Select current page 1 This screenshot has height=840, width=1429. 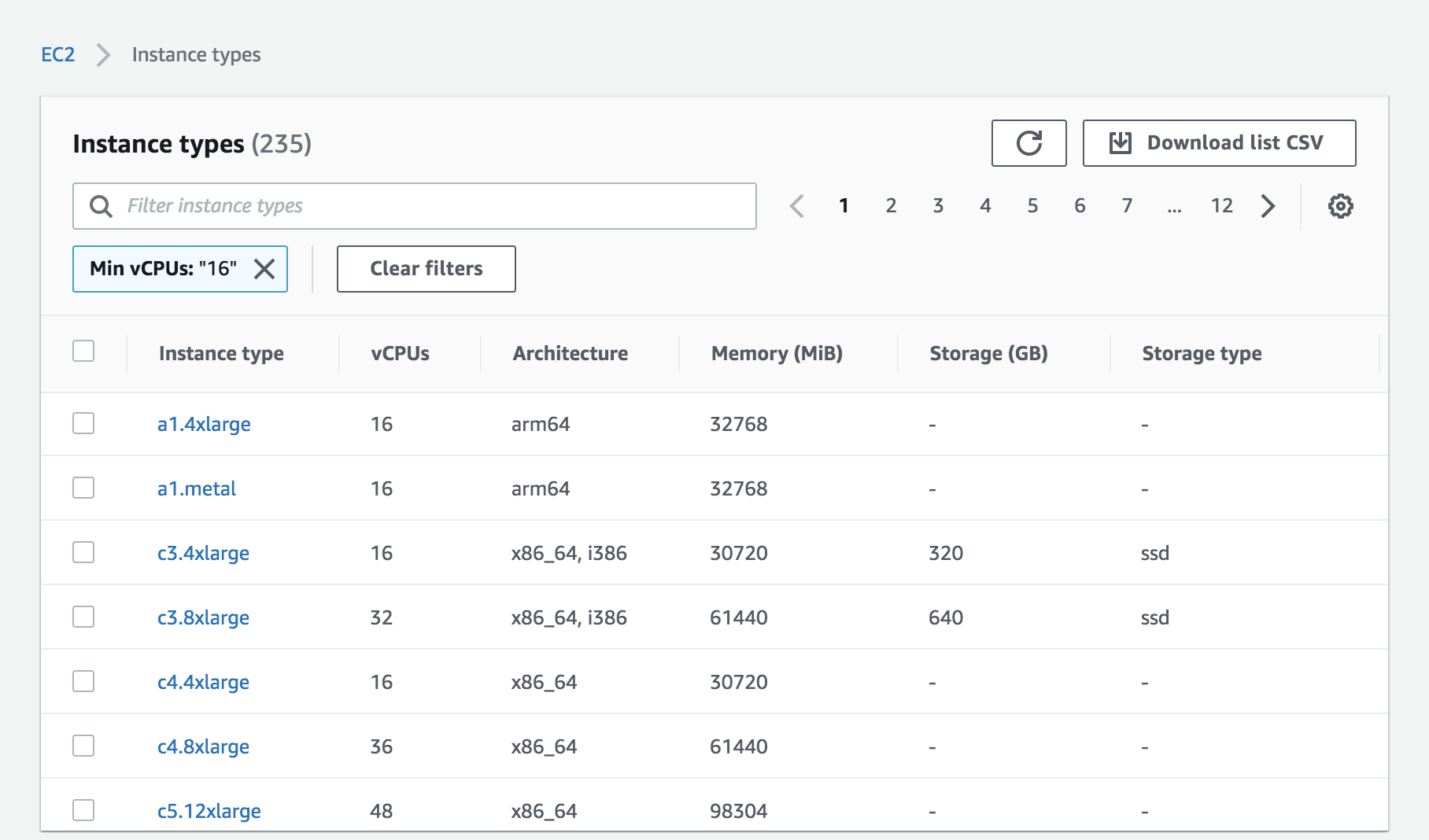(x=844, y=206)
